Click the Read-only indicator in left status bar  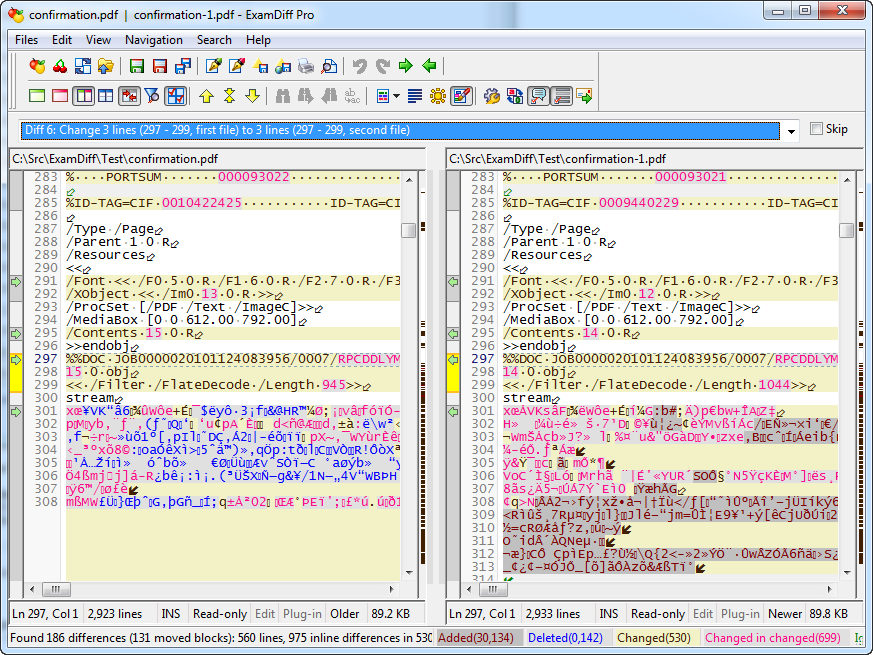pyautogui.click(x=220, y=614)
